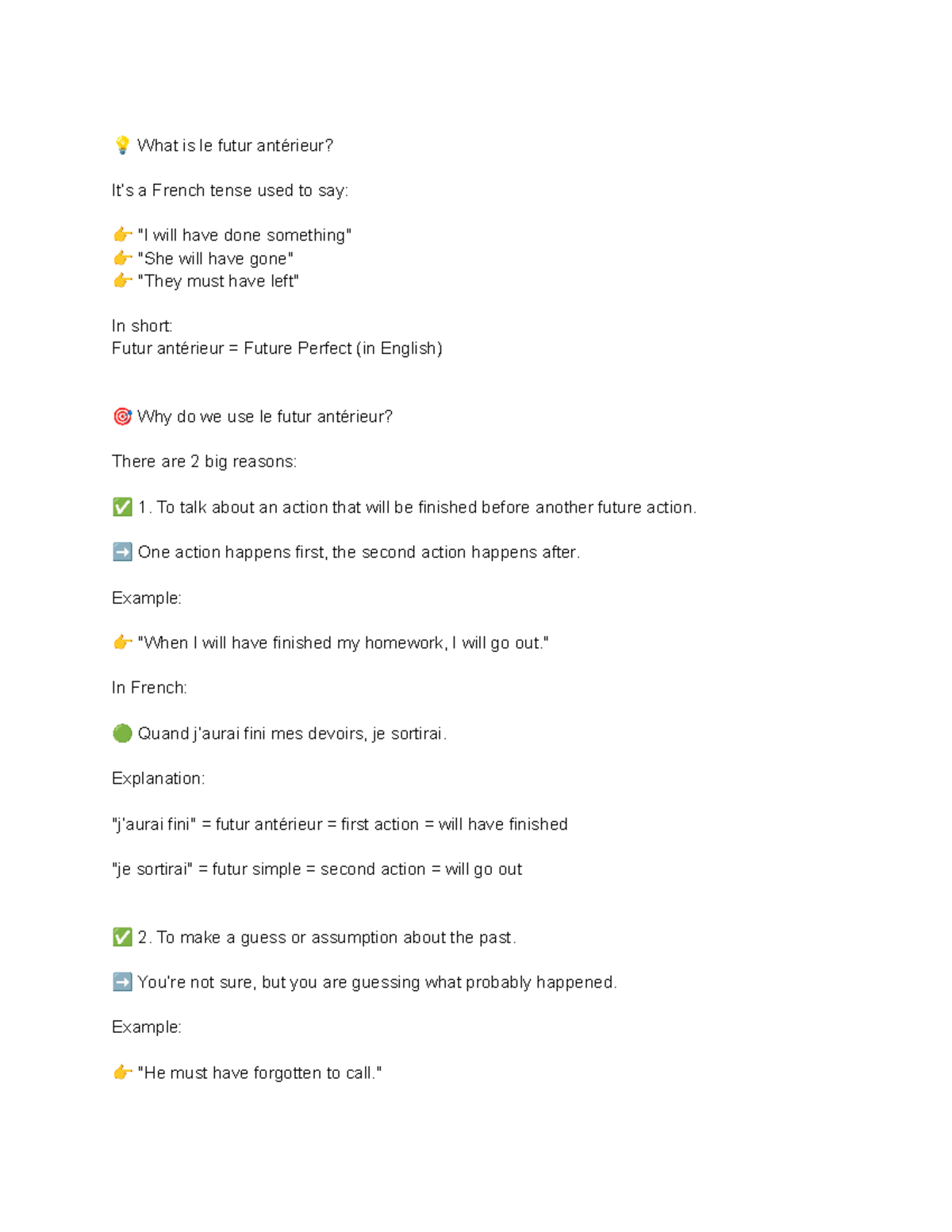The image size is (952, 1232).
Task: Click the pointing hand beside "He must have forgotten"
Action: (122, 1073)
